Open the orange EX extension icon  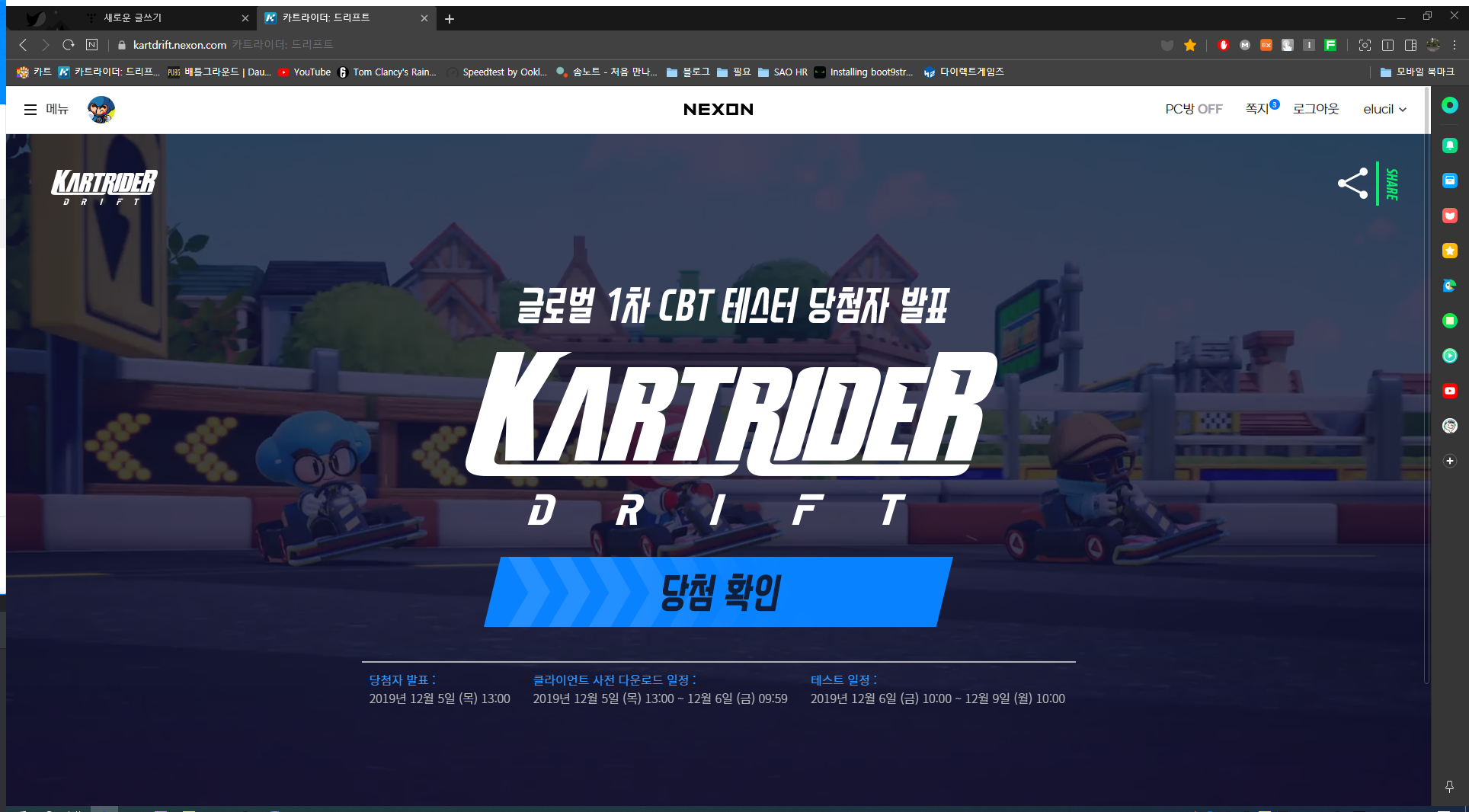1266,45
